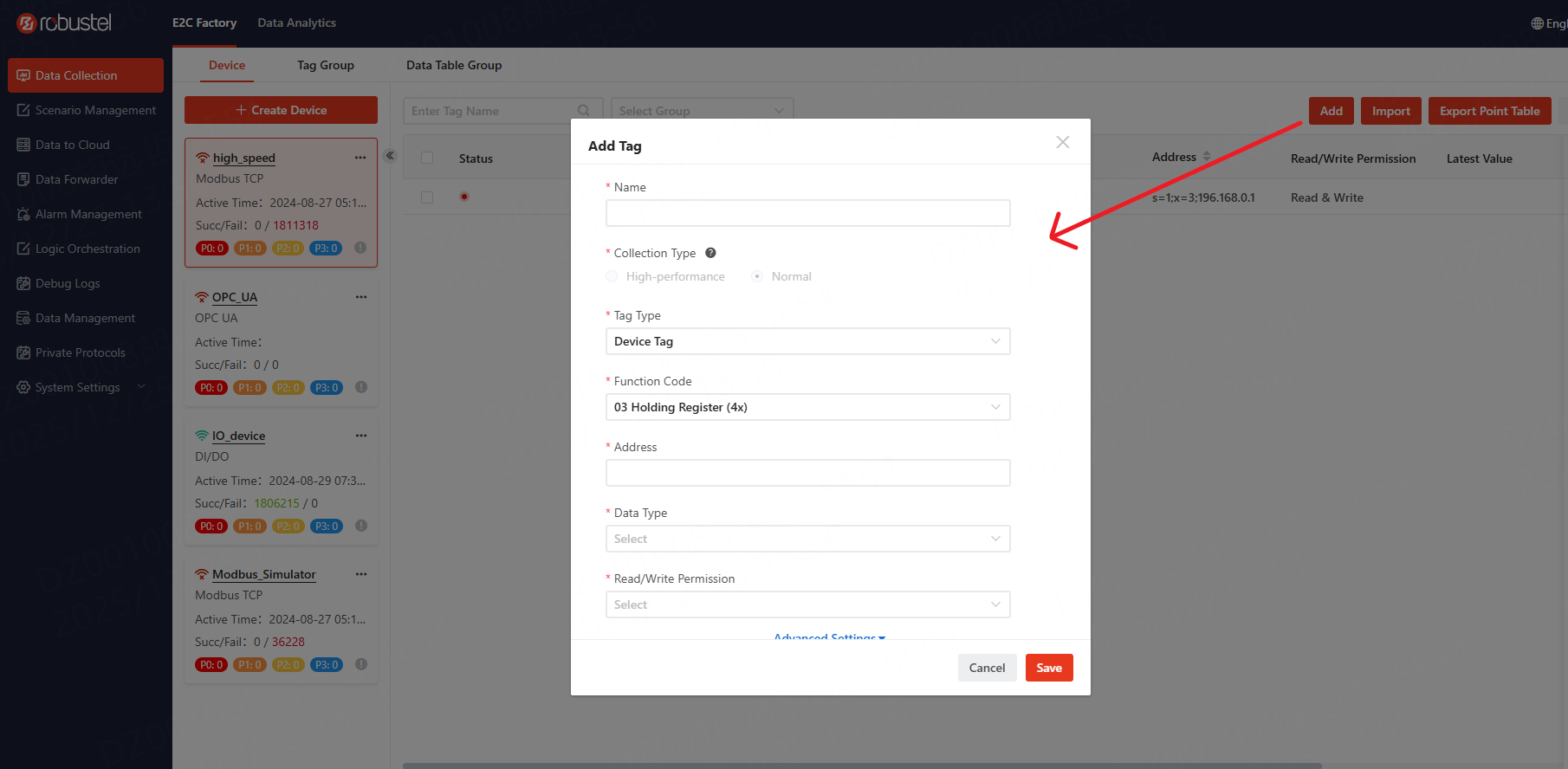Click the language globe icon
Screen dimensions: 1568x769
[1537, 23]
